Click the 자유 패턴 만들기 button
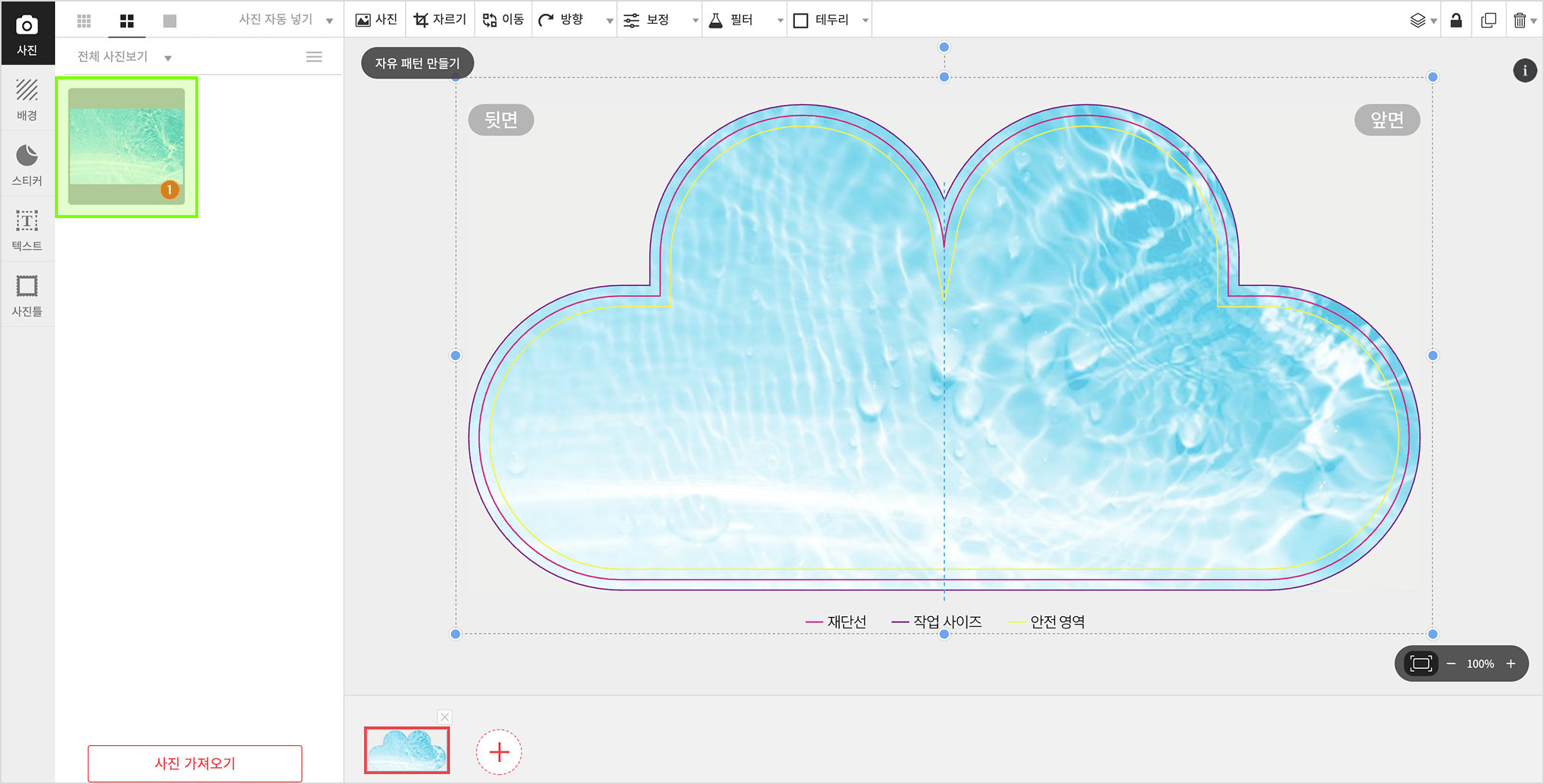1544x784 pixels. point(417,63)
